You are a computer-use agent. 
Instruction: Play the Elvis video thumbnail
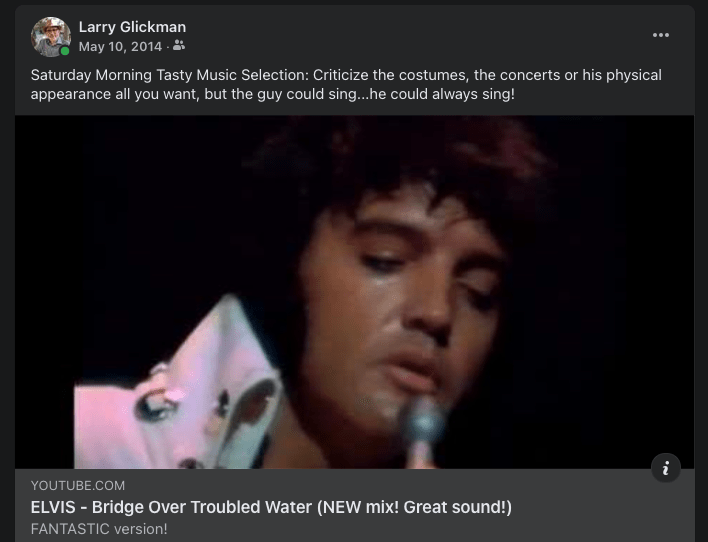[x=354, y=292]
